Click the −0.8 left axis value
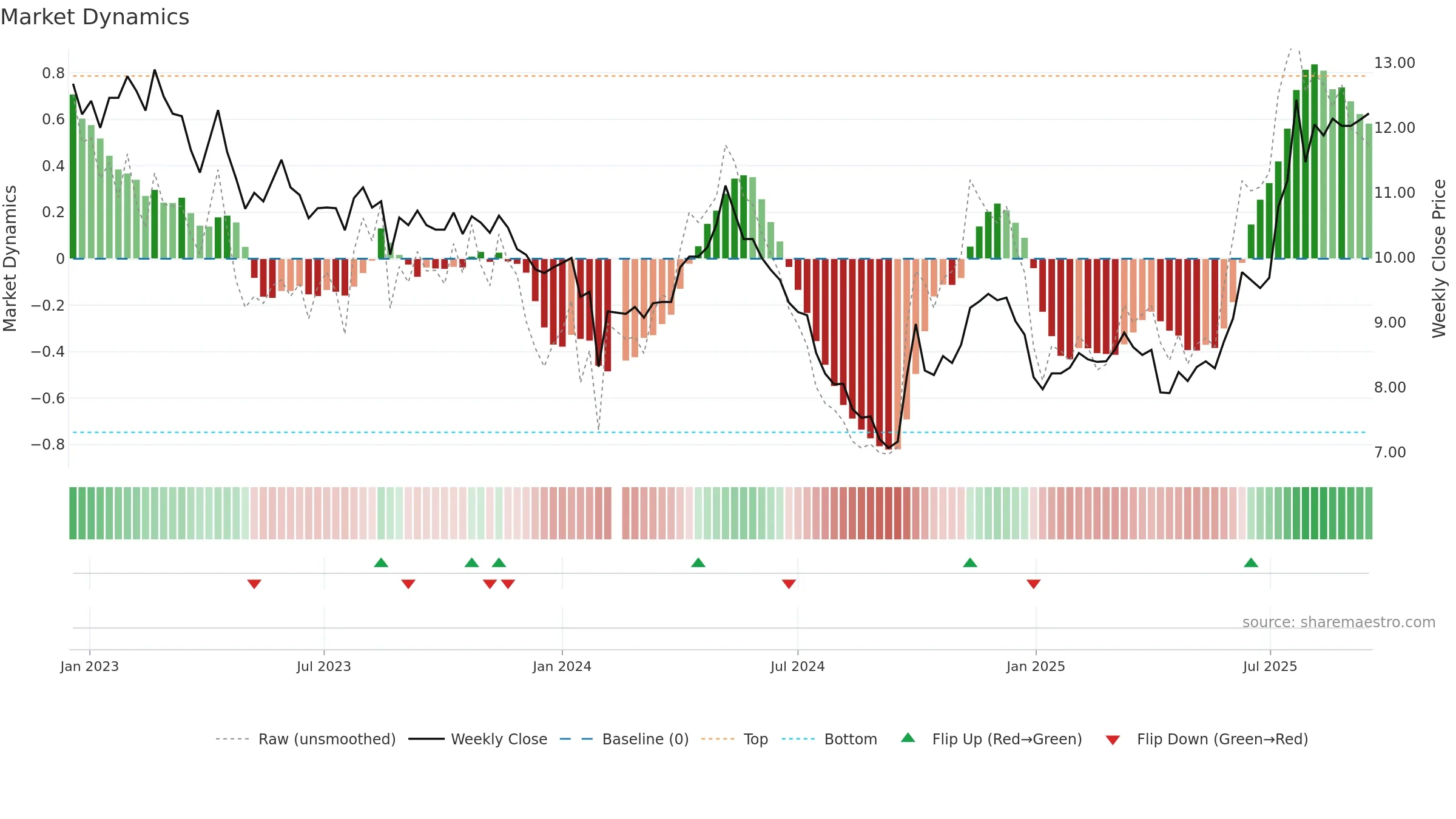 pos(48,444)
